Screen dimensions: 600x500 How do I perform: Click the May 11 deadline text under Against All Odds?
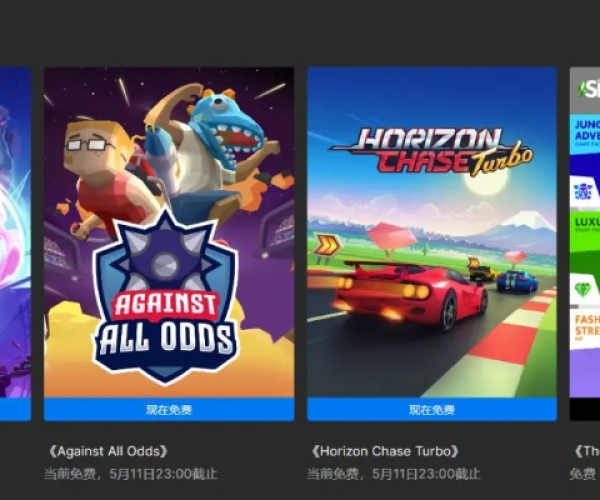pyautogui.click(x=131, y=474)
